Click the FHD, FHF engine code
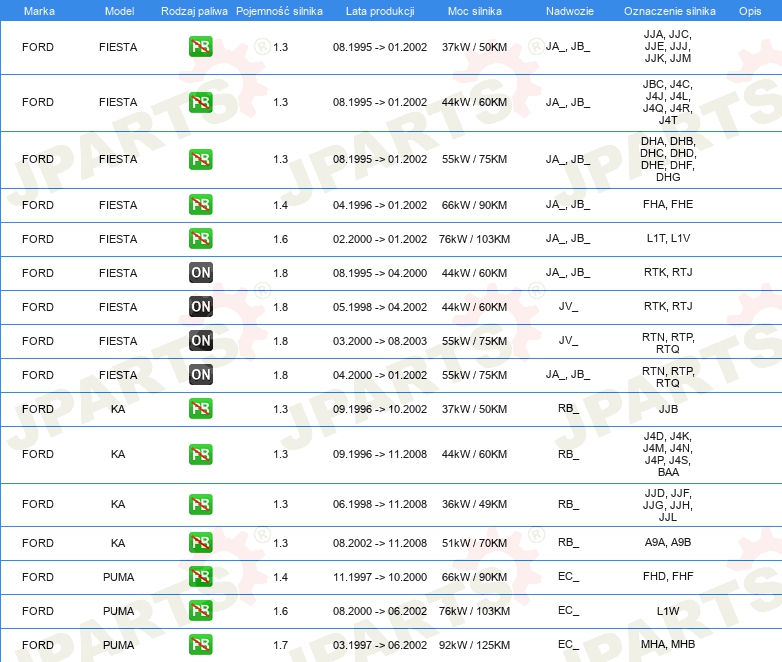This screenshot has height=662, width=782. click(668, 576)
